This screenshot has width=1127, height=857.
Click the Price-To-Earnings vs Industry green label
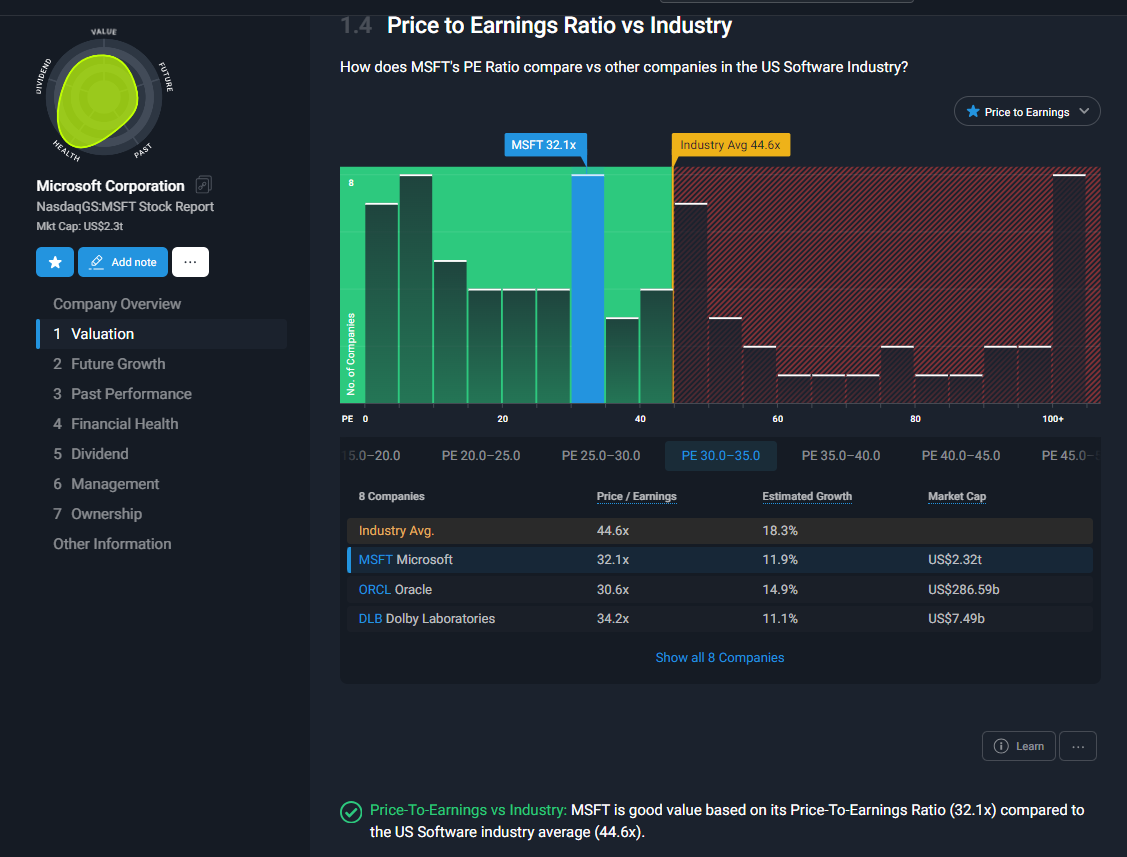tap(468, 810)
